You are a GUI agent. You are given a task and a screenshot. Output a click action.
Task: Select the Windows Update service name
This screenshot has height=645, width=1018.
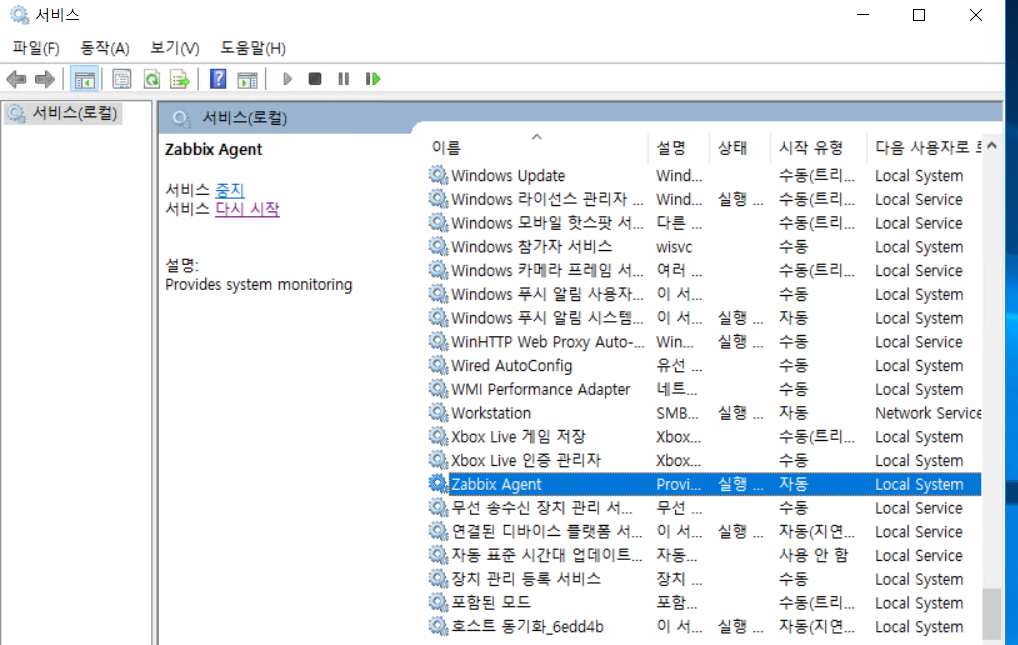click(508, 175)
